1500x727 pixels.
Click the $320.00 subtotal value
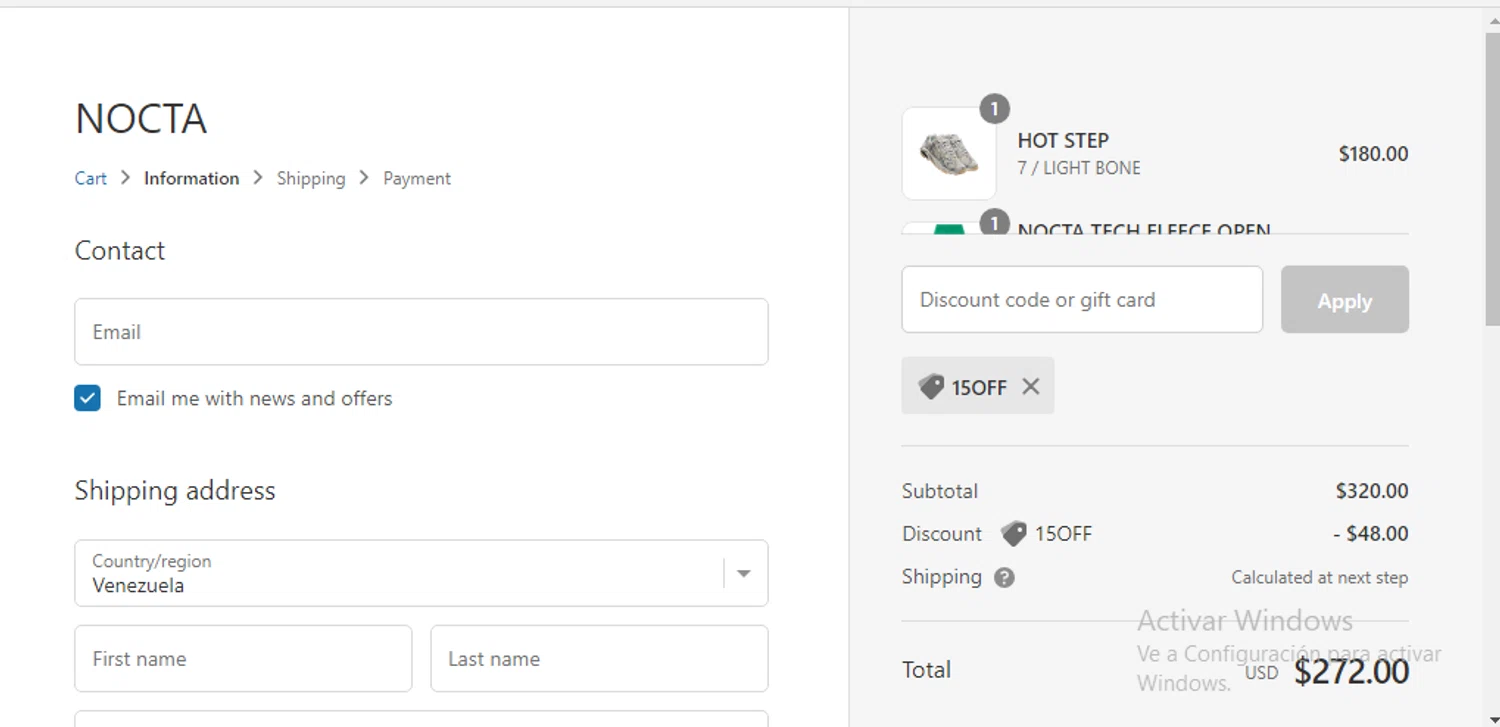tap(1372, 491)
